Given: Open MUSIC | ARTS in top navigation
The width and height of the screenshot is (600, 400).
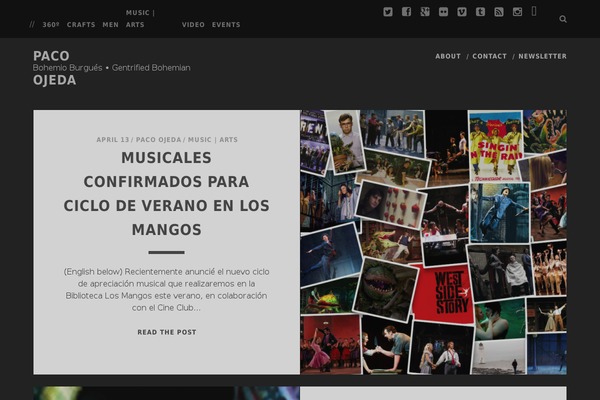Looking at the screenshot, I should tap(140, 18).
